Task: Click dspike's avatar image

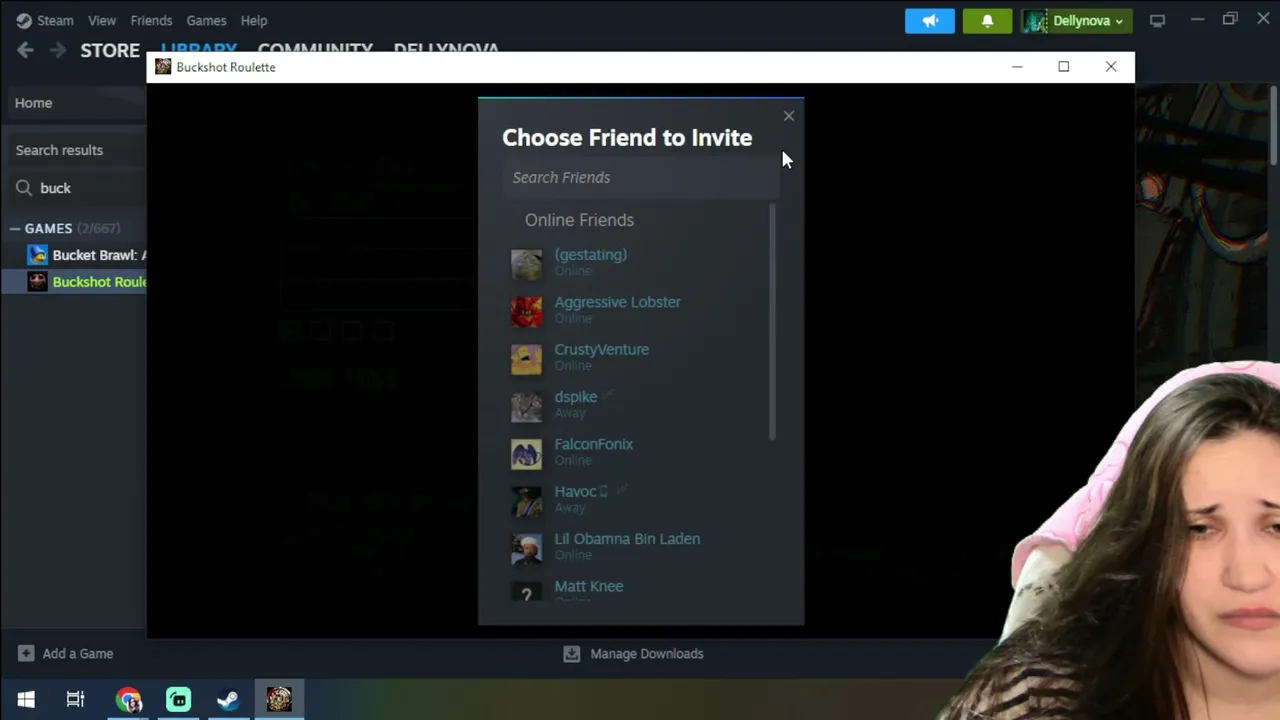Action: tap(526, 406)
